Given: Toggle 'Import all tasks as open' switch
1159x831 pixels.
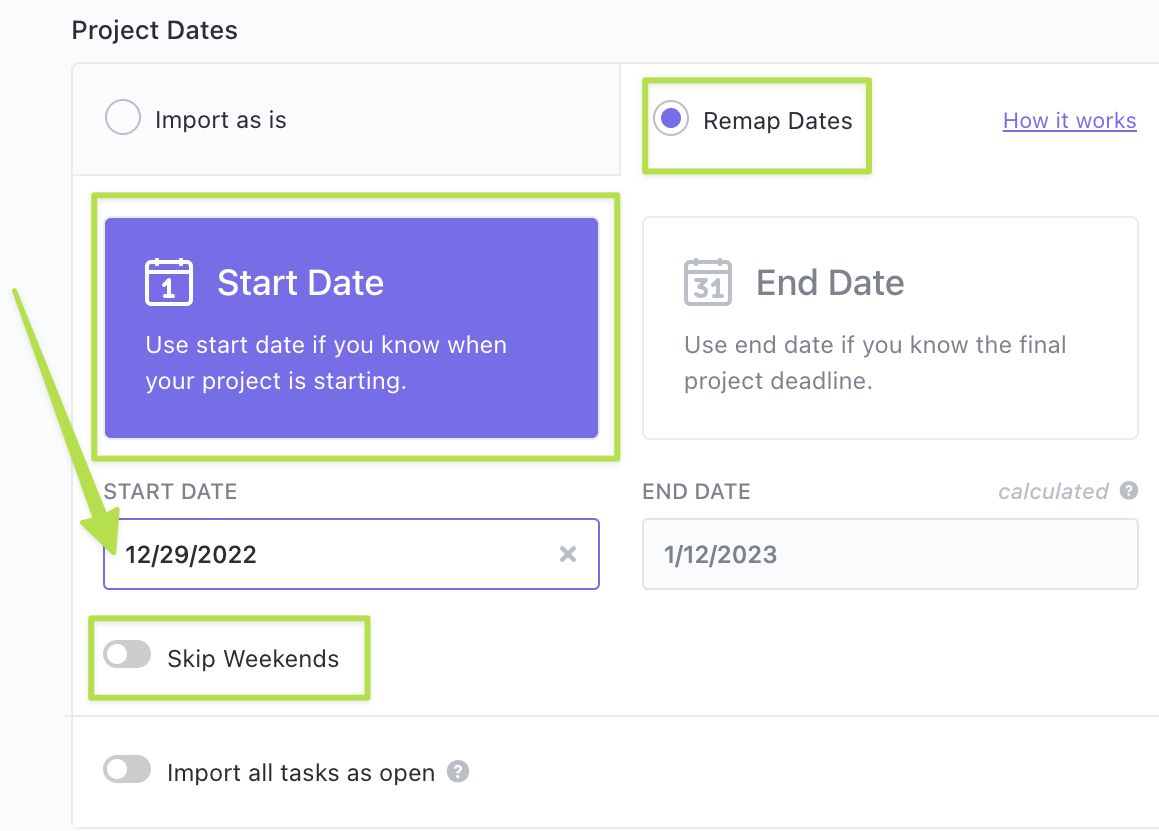Looking at the screenshot, I should 127,770.
